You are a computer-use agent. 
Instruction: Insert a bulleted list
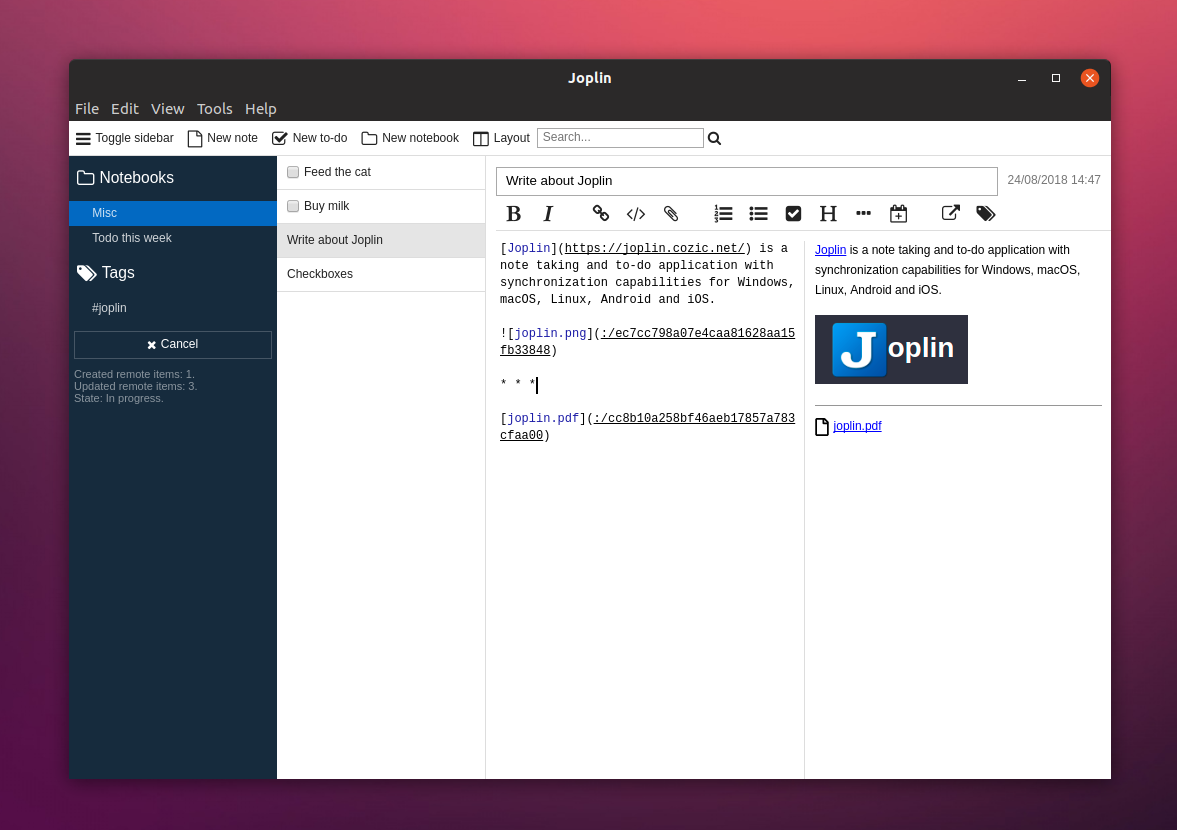pos(758,213)
